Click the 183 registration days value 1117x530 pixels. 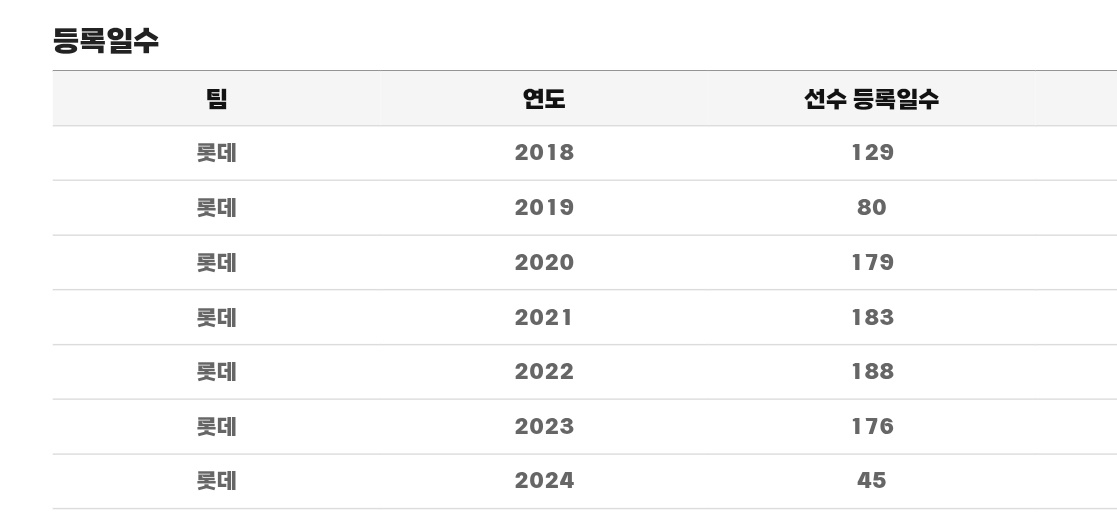871,318
